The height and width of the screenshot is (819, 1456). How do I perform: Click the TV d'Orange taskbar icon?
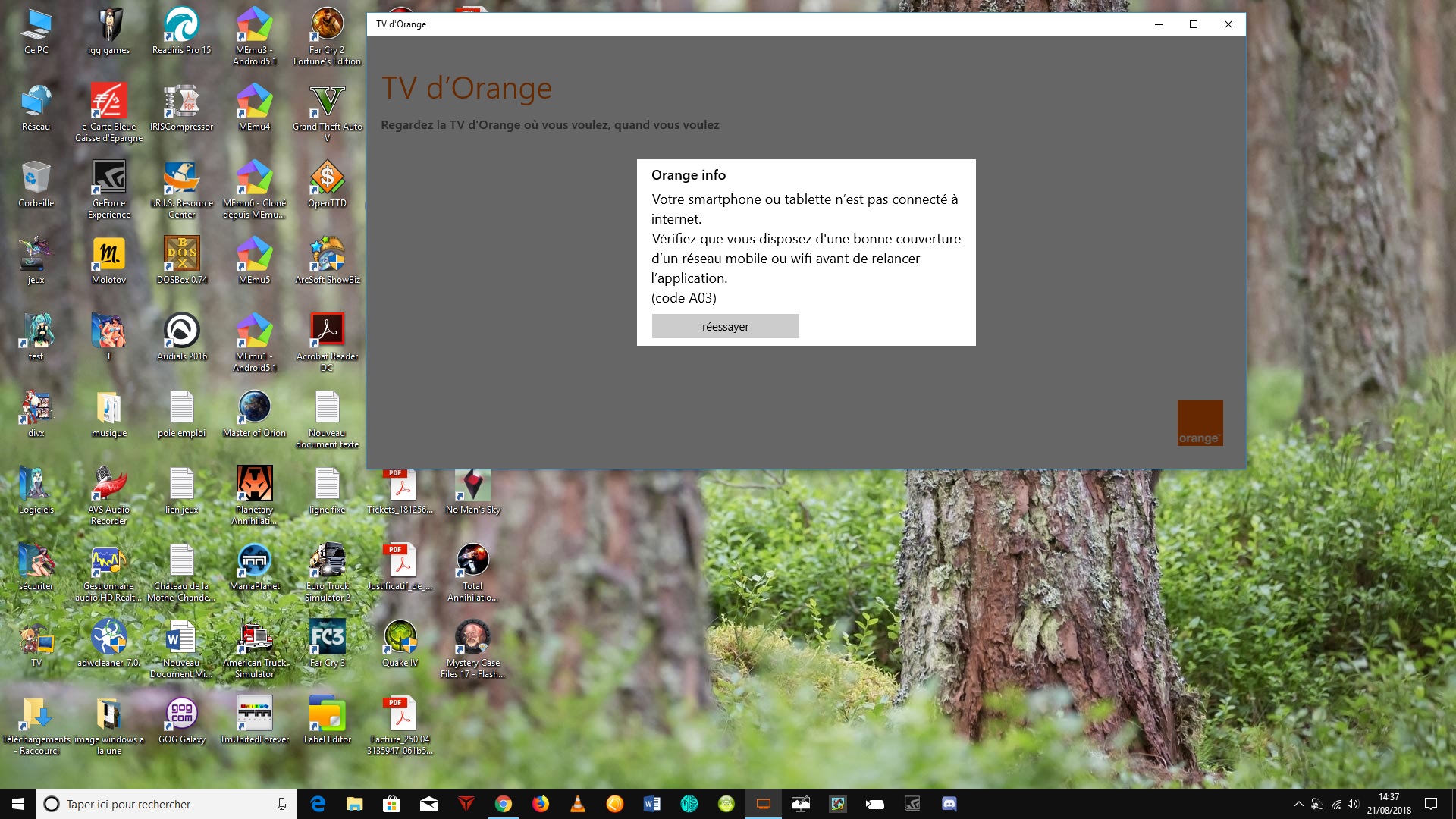pos(764,804)
